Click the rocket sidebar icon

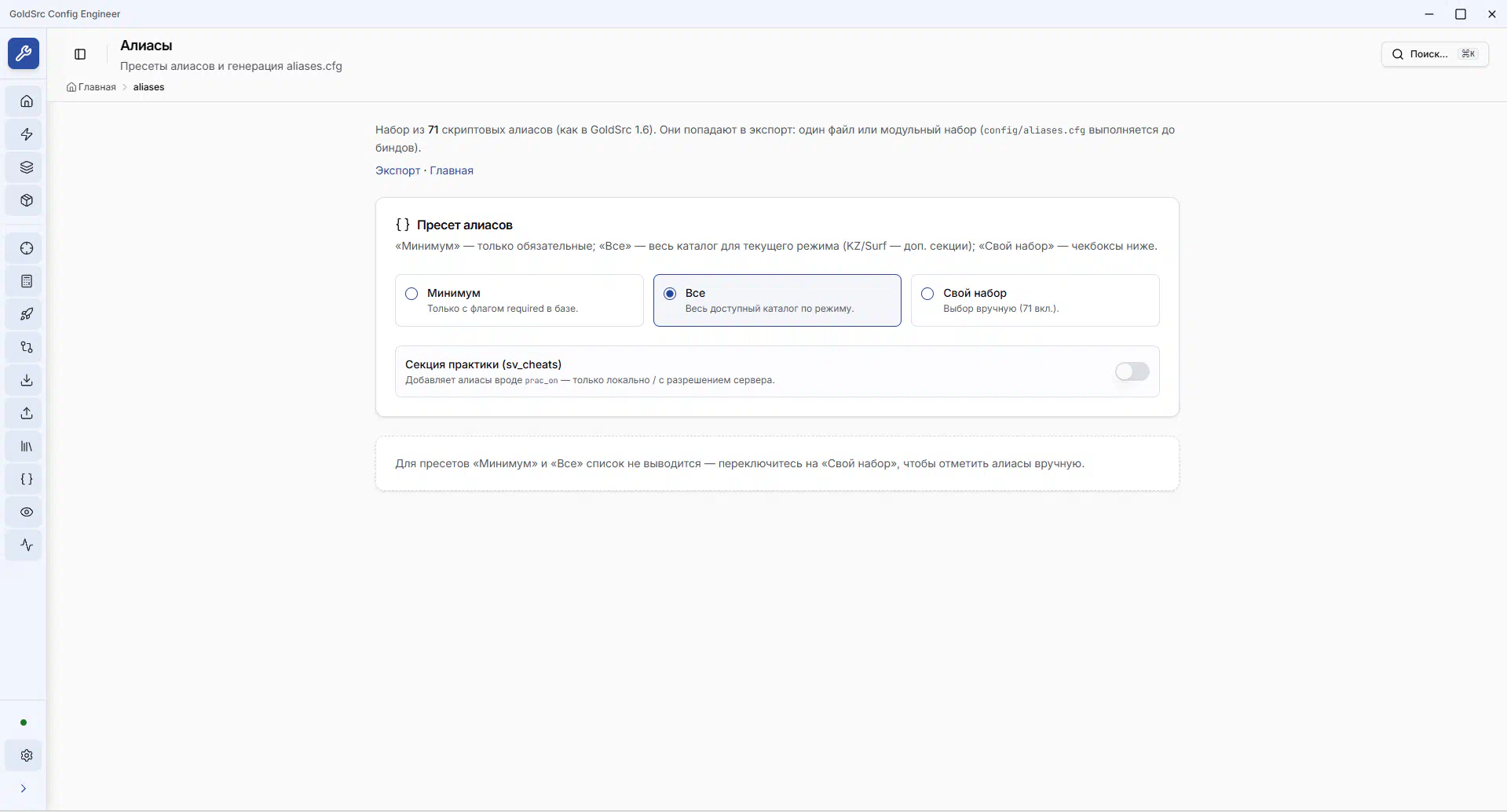point(27,315)
